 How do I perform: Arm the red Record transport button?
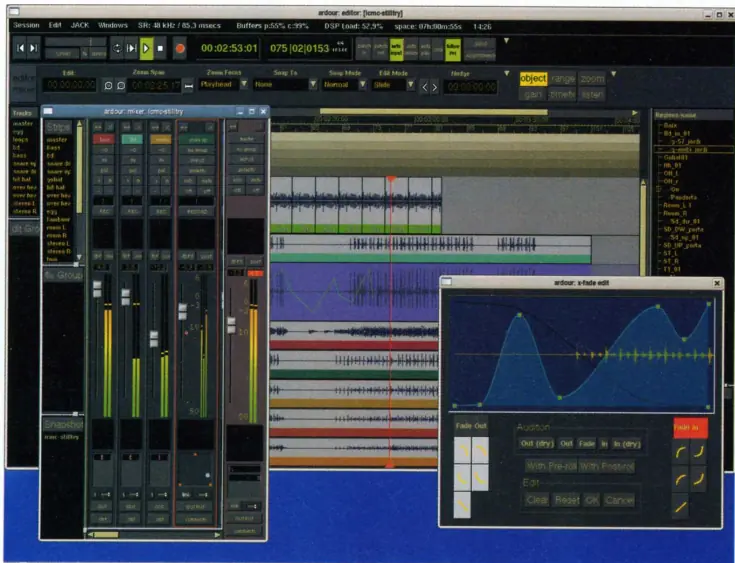click(x=180, y=48)
